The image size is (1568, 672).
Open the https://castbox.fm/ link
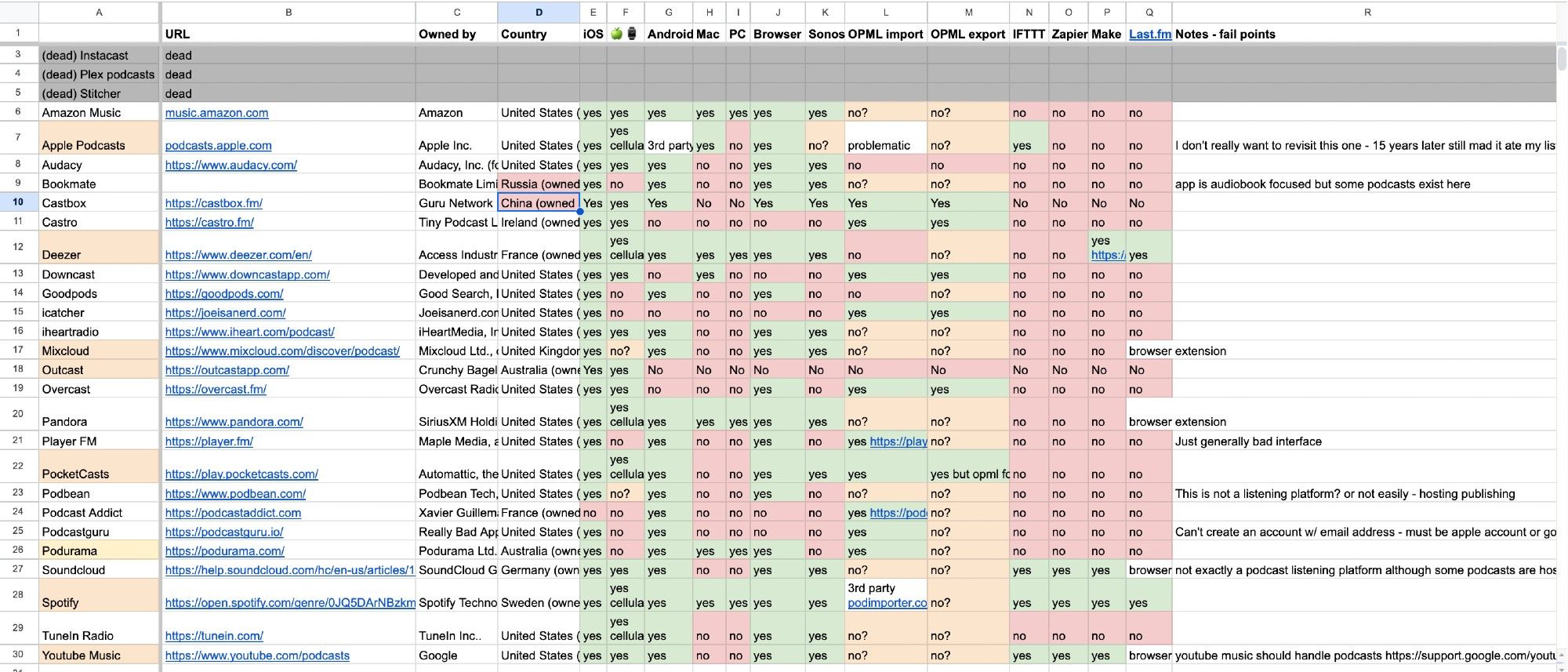tap(213, 203)
